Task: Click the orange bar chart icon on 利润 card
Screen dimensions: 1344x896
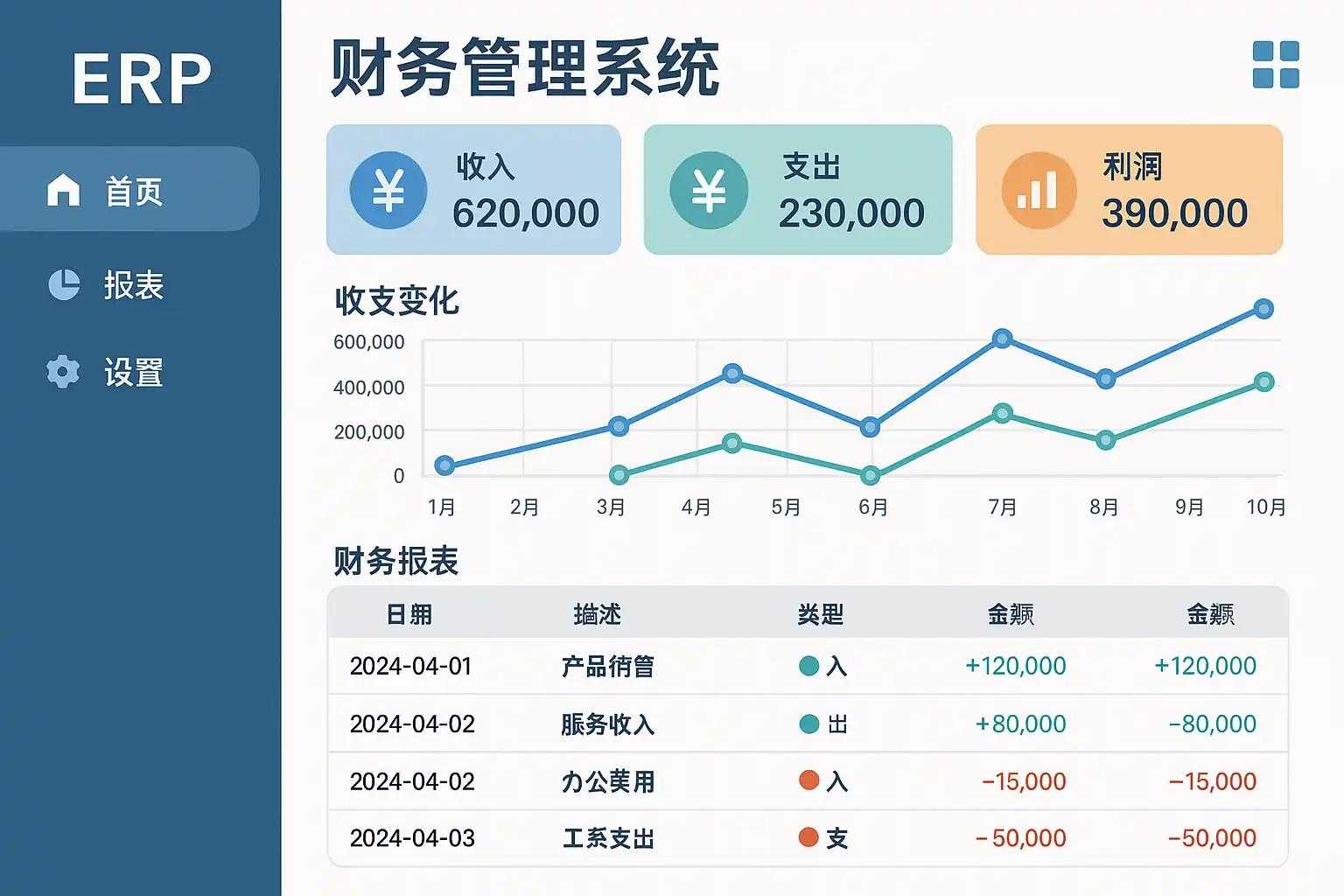Action: tap(1039, 190)
